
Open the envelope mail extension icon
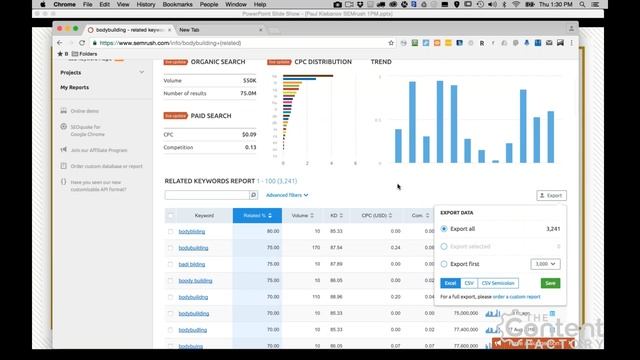[x=549, y=43]
